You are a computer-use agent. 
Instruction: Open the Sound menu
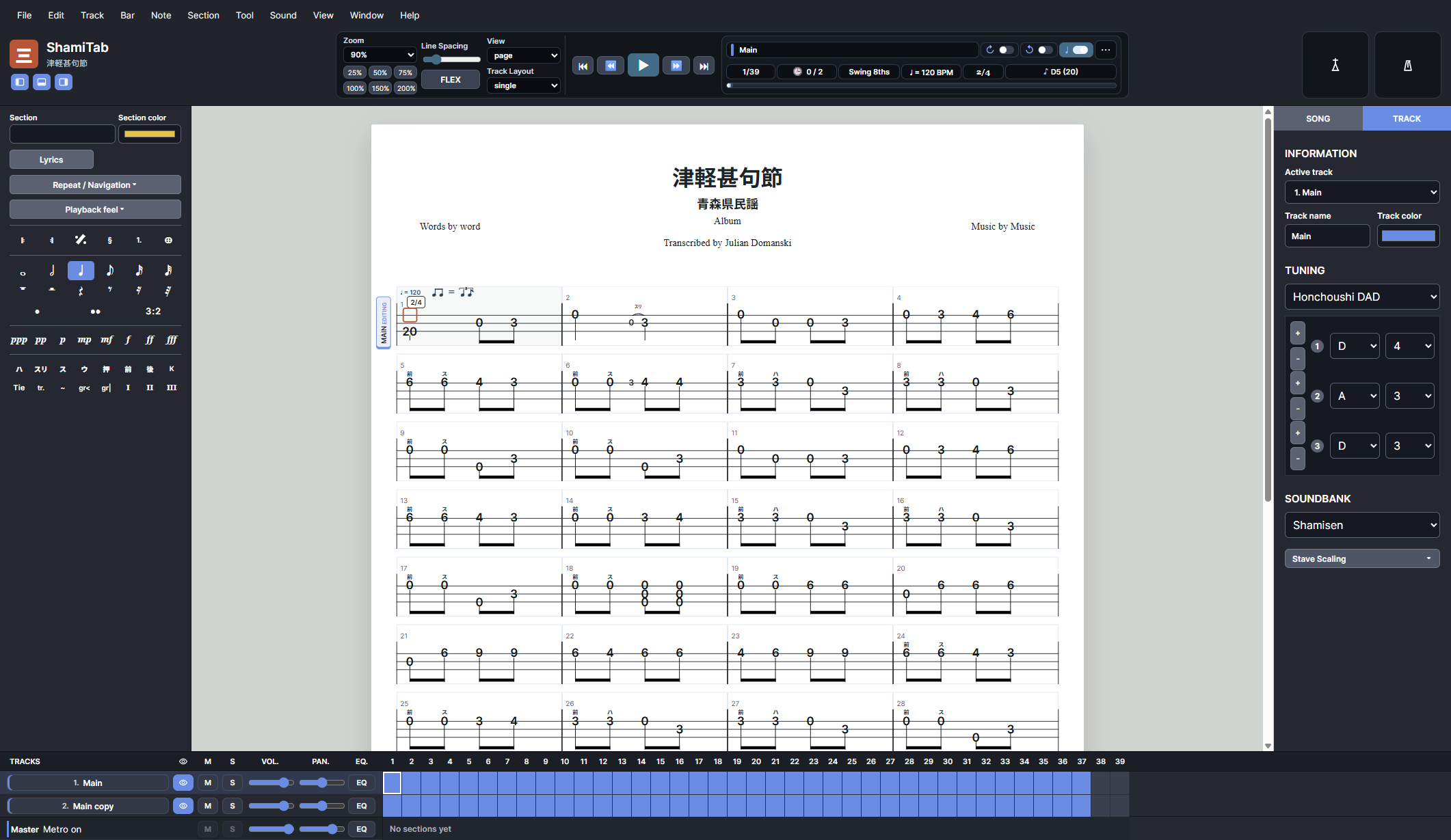[x=282, y=15]
